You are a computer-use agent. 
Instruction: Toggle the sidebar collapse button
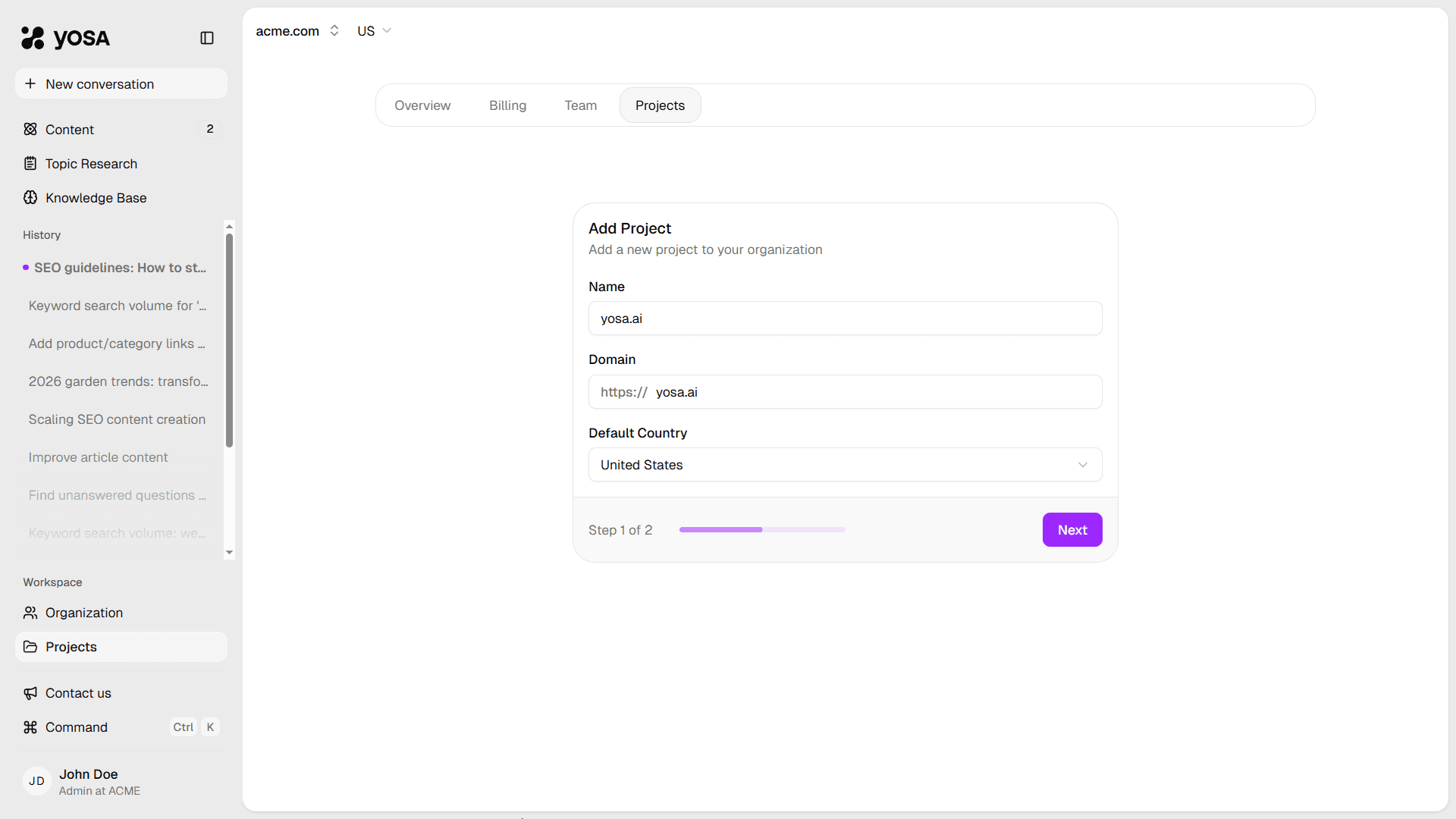click(207, 38)
